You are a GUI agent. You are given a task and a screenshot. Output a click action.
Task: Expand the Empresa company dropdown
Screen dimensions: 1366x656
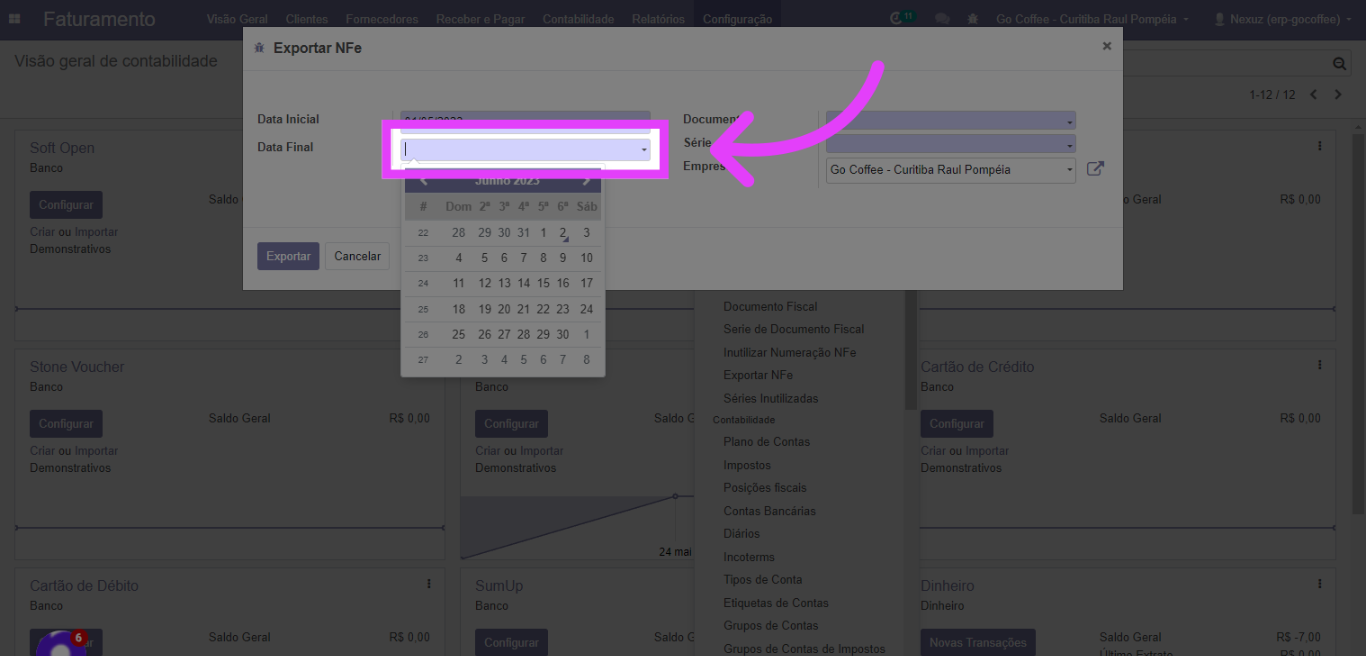coord(1069,170)
